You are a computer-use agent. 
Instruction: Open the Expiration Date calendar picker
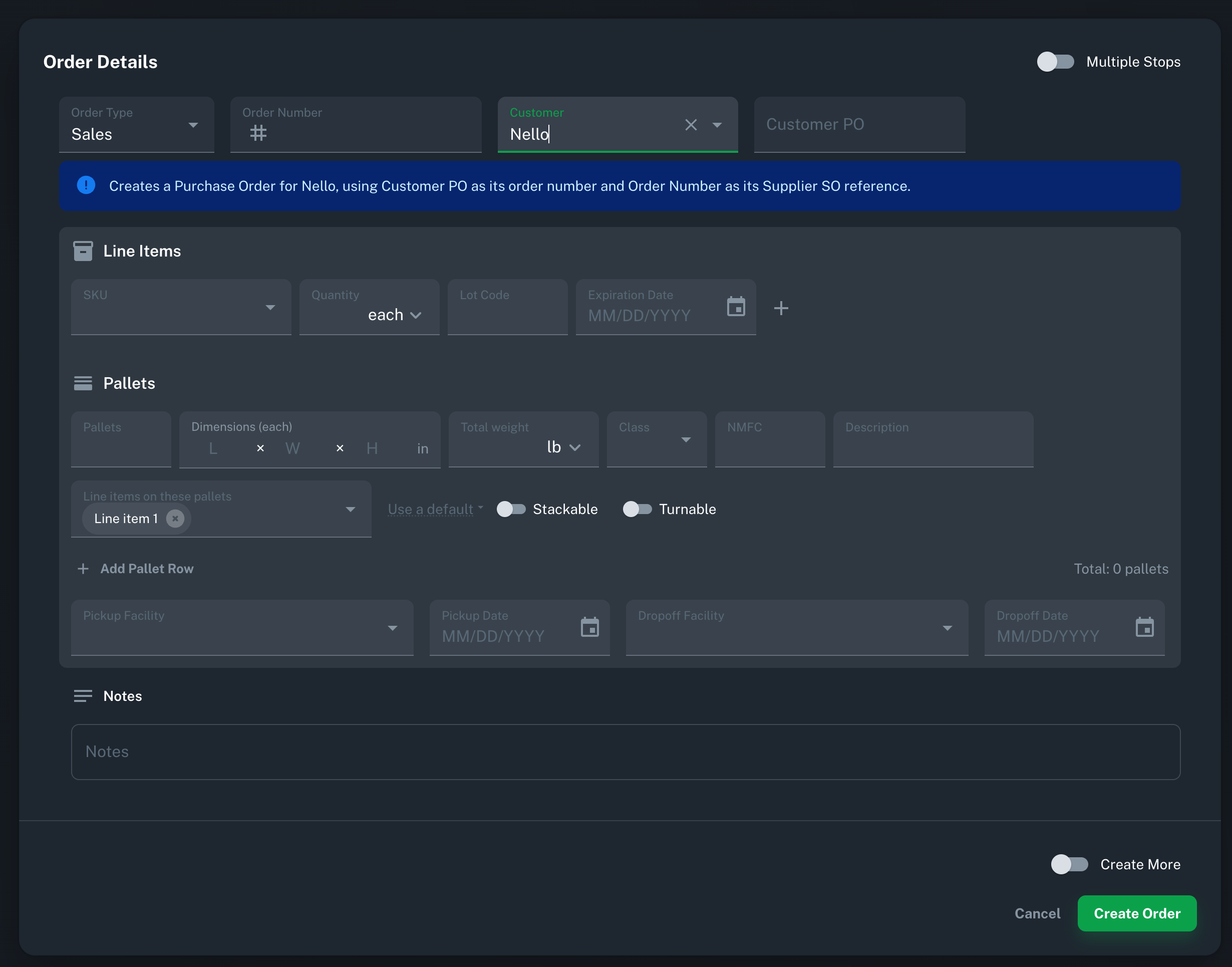click(736, 307)
